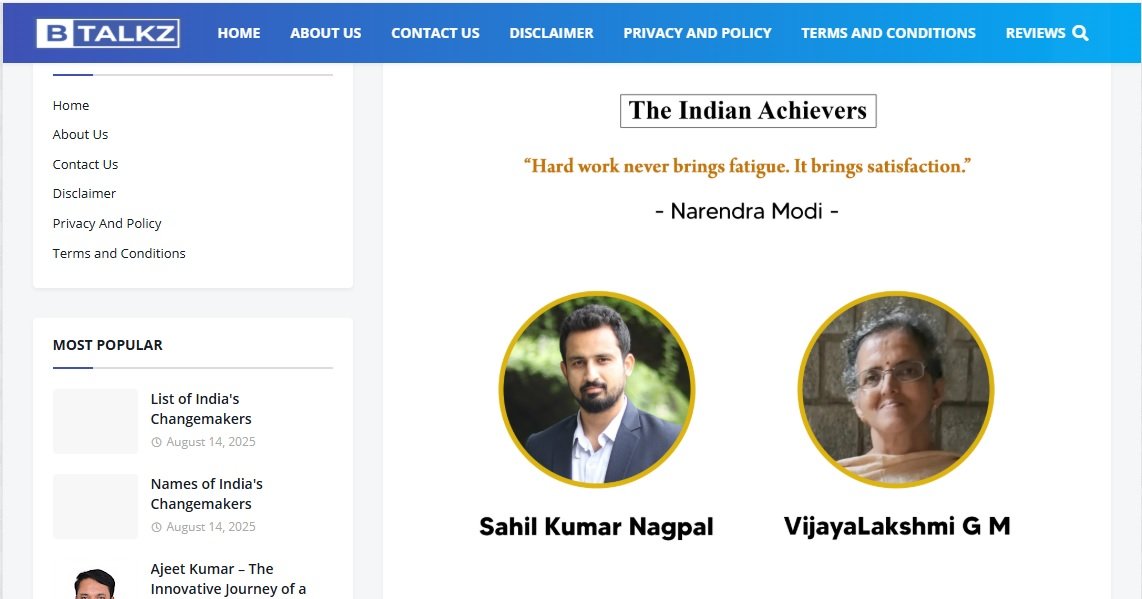Switch to the DISCLAIMER navigation tab
The image size is (1142, 599).
click(x=551, y=32)
